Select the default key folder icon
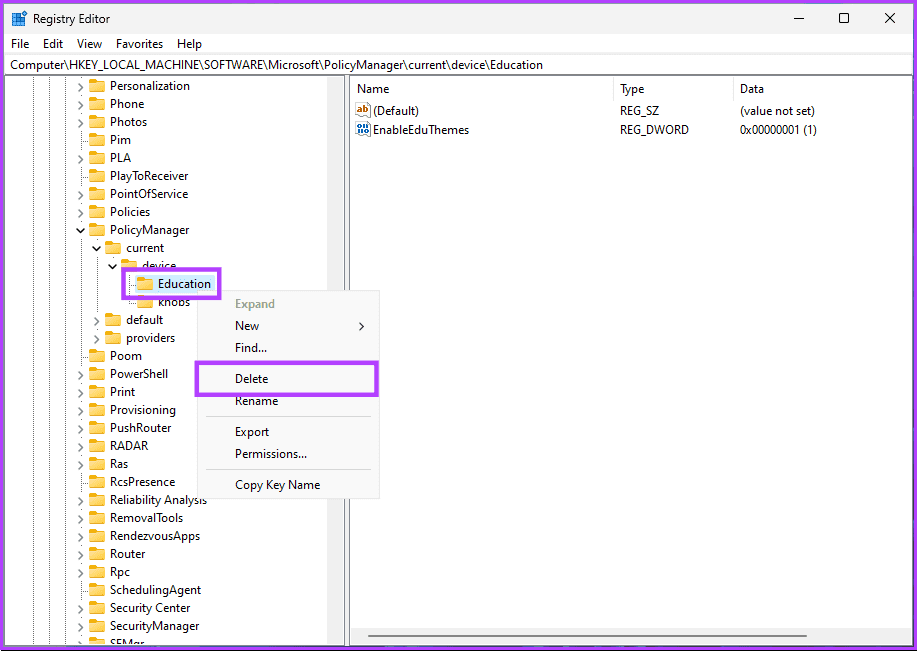Viewport: 917px width, 651px height. (x=113, y=320)
